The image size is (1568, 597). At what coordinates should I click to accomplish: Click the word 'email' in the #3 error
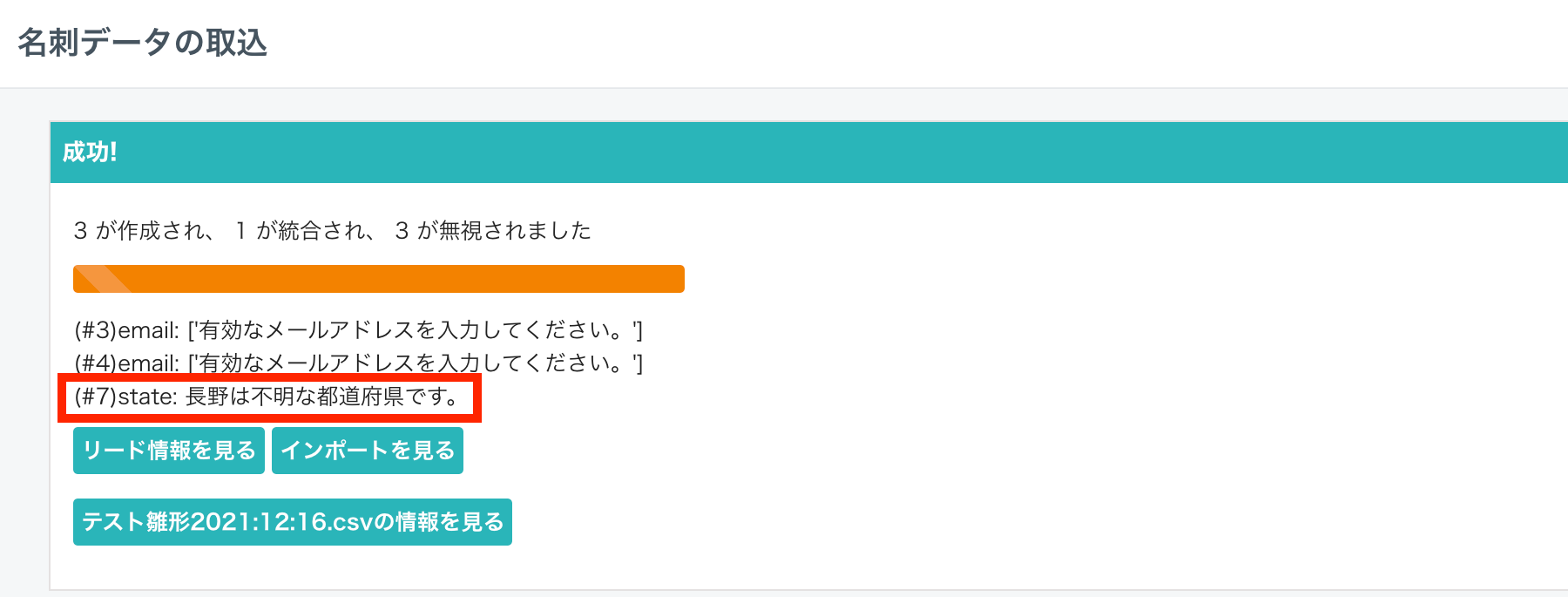(x=147, y=330)
